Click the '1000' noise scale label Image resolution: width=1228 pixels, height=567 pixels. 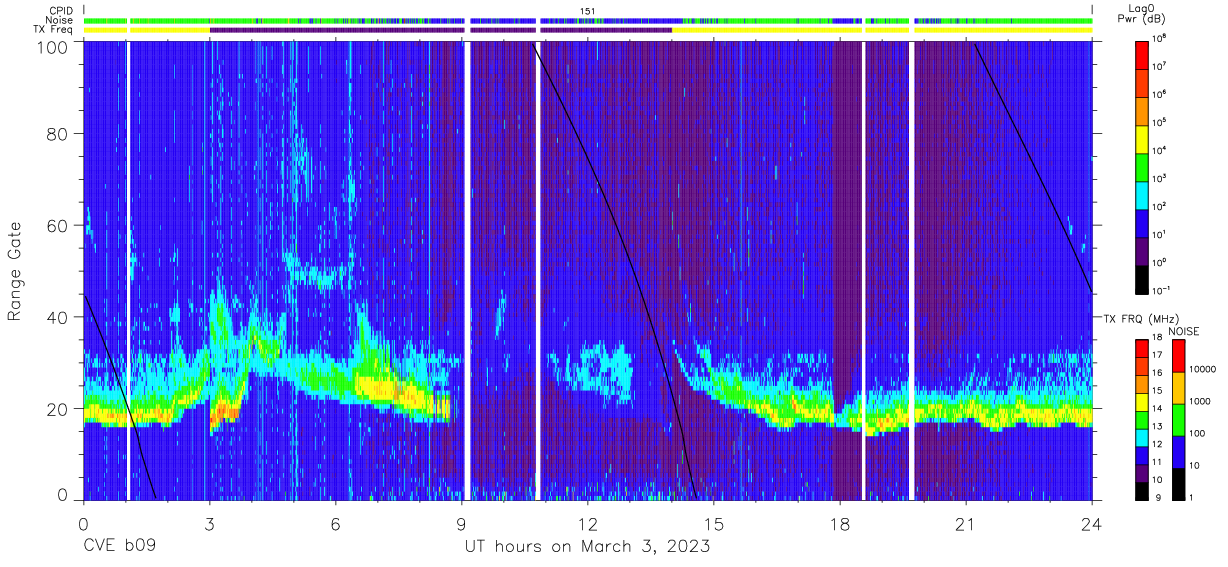click(x=1201, y=401)
